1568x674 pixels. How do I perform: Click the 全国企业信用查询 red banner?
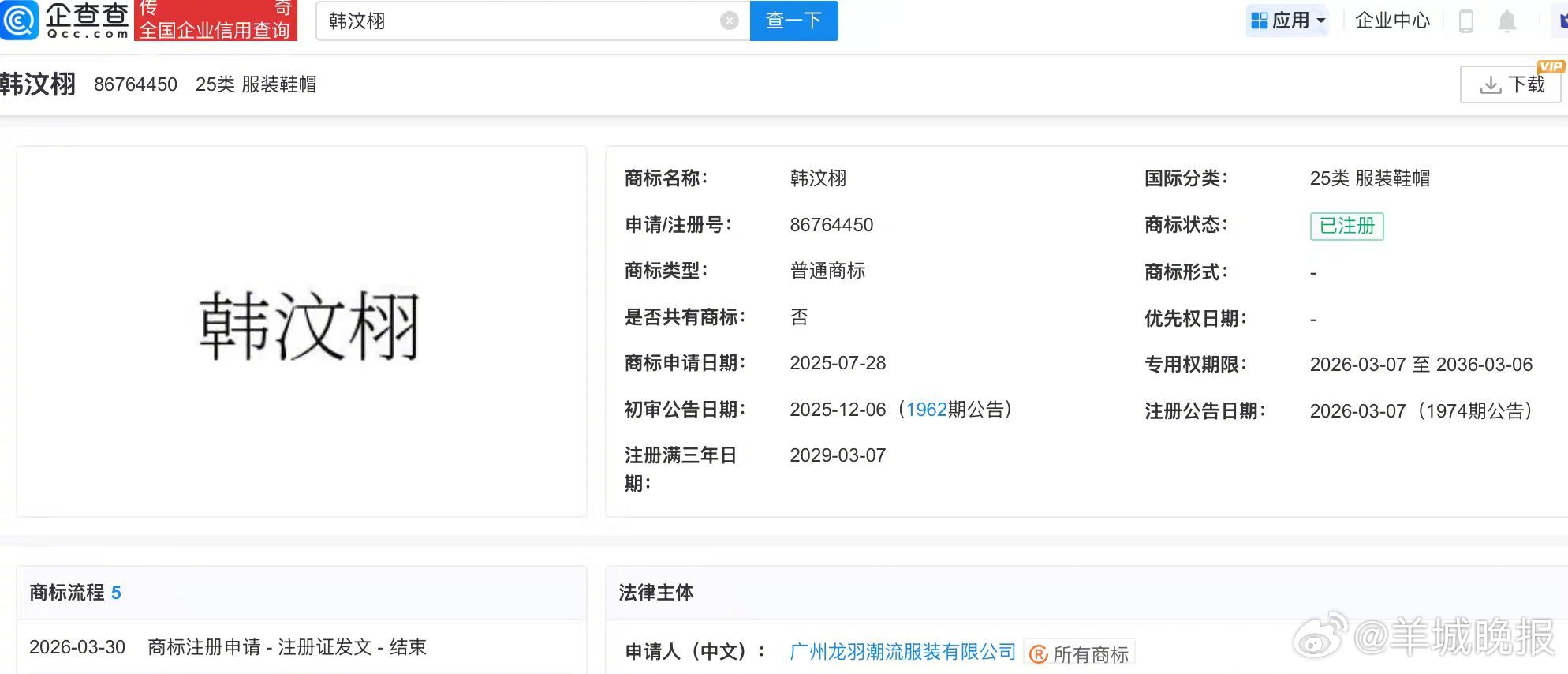pyautogui.click(x=215, y=21)
